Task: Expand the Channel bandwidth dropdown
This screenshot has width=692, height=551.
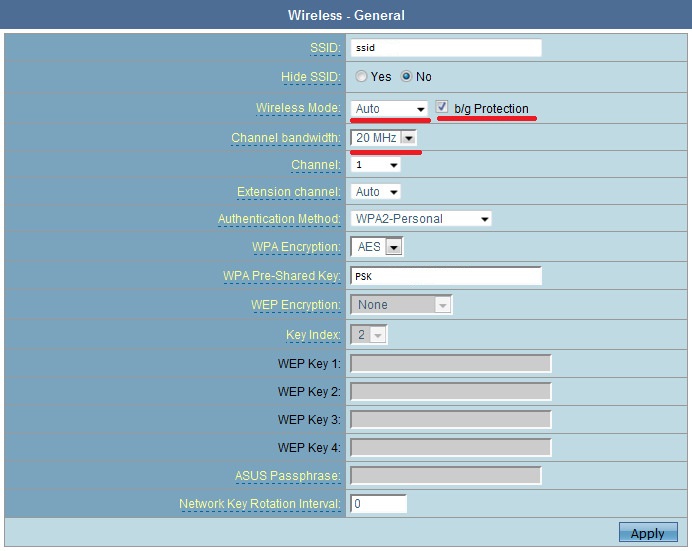Action: tap(384, 138)
